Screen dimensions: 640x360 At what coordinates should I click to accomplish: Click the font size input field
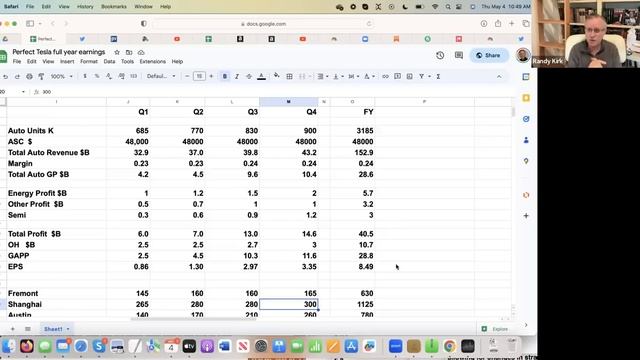(x=199, y=76)
